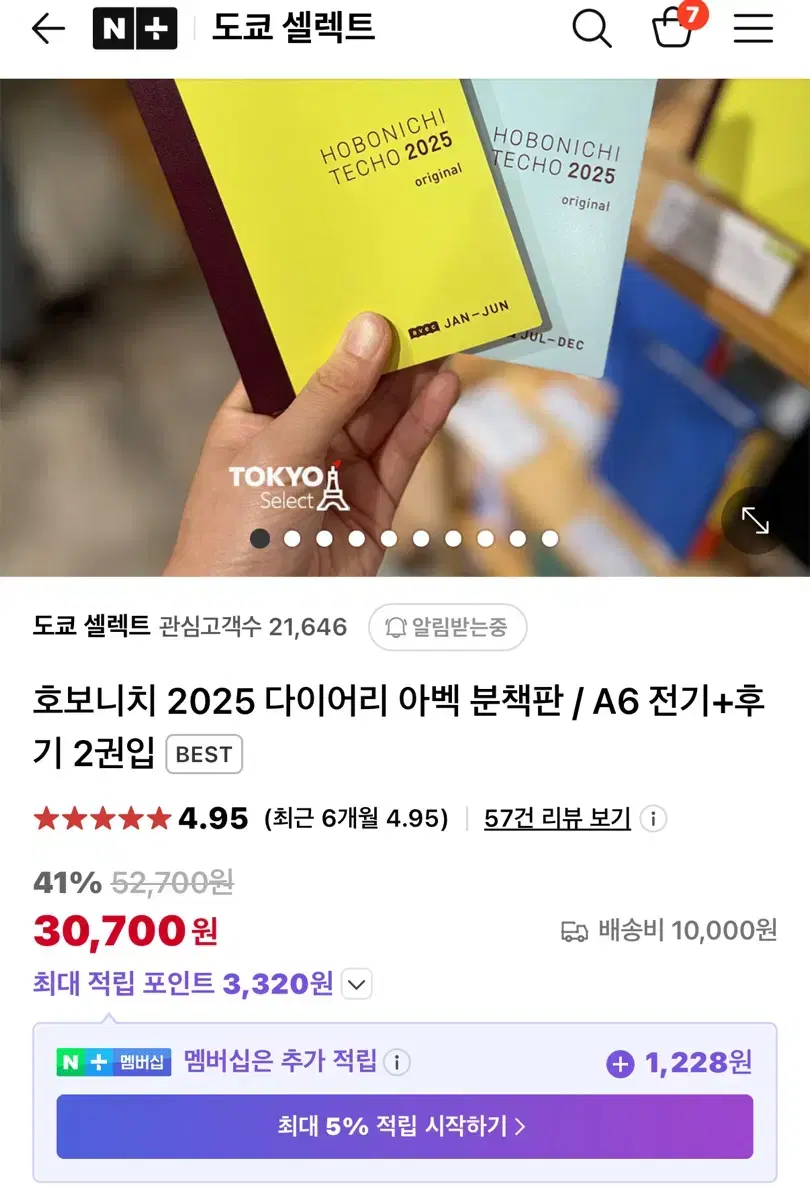Viewport: 810px width, 1200px height.
Task: Open 57건 리뷰 보기 link
Action: pyautogui.click(x=557, y=819)
